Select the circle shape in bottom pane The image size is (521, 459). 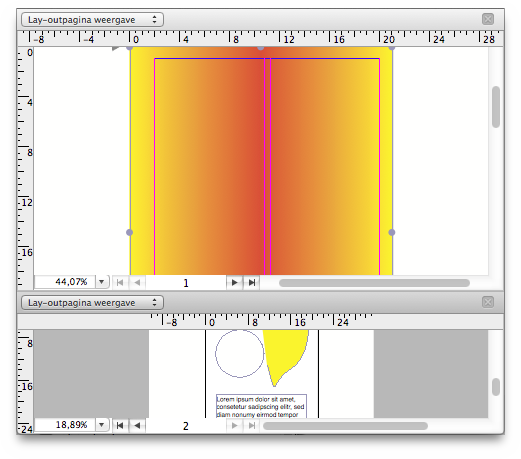tap(239, 353)
